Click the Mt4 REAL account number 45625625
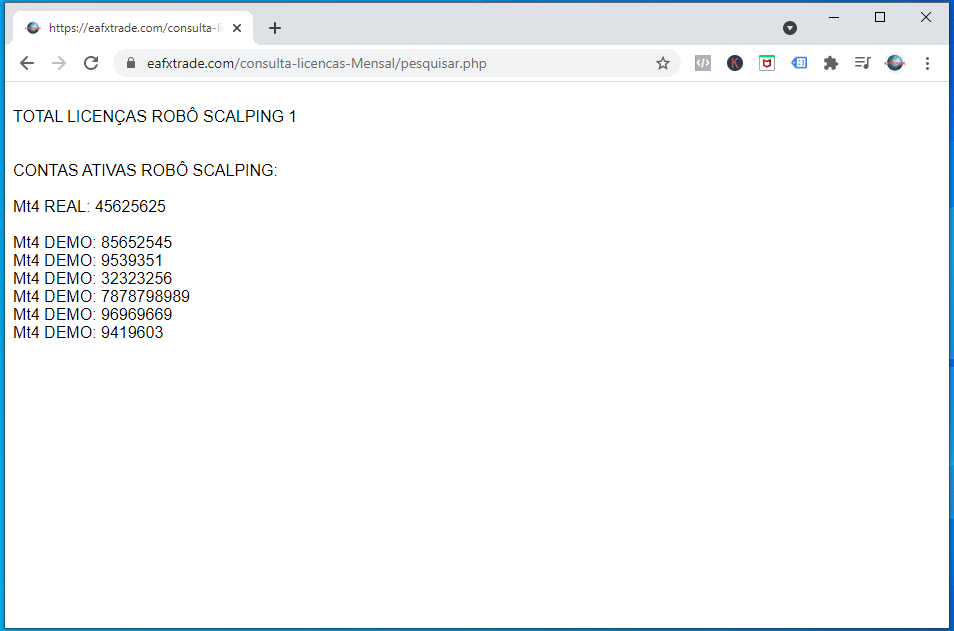 tap(130, 207)
